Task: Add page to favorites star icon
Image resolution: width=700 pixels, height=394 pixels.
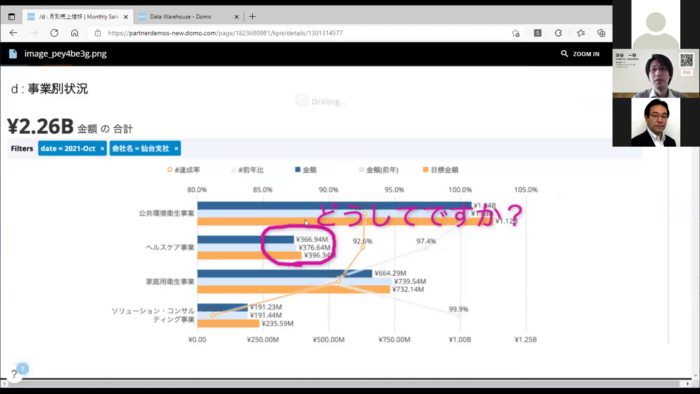Action: pos(516,33)
